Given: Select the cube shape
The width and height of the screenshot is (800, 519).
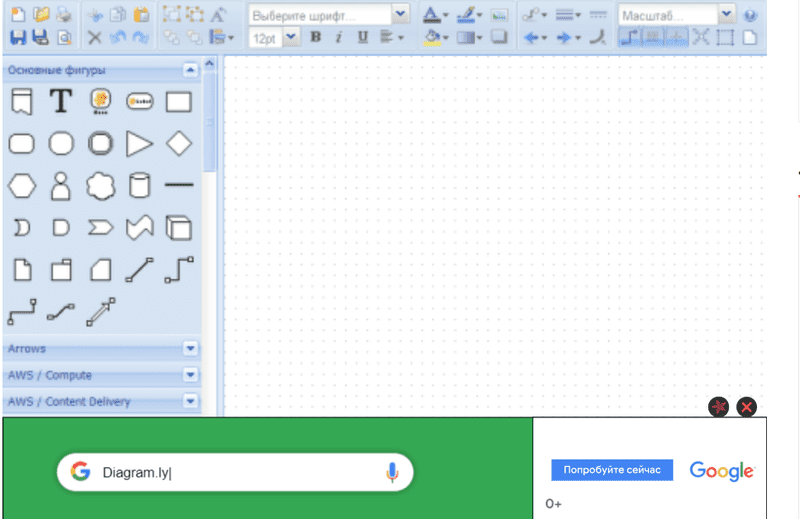Looking at the screenshot, I should pyautogui.click(x=178, y=228).
